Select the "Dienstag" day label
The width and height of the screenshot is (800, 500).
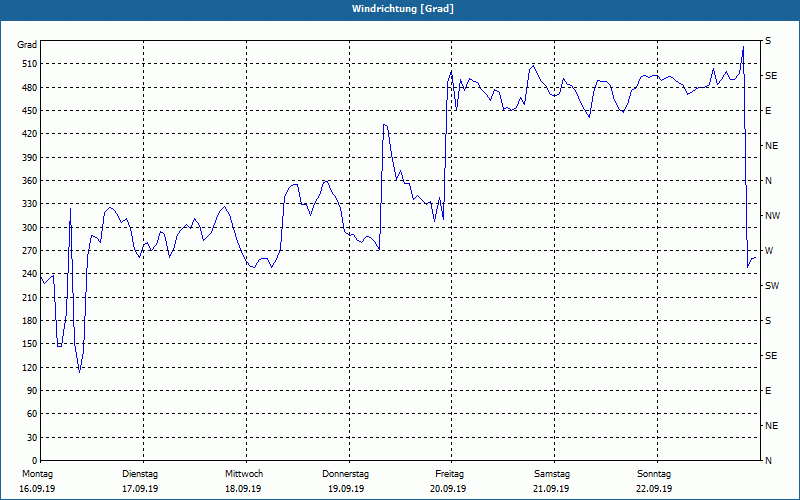tap(140, 474)
